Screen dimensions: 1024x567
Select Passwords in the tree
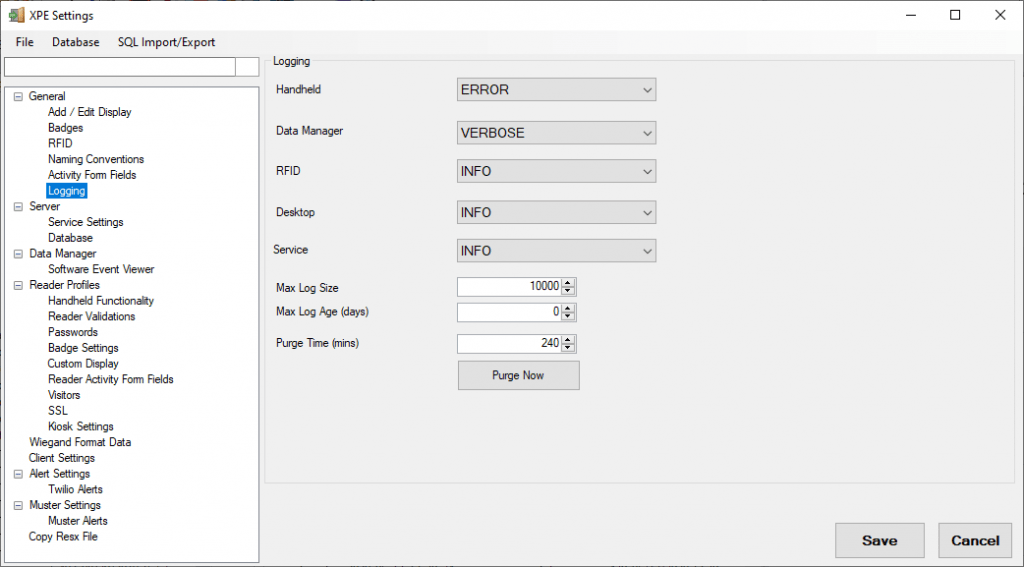click(72, 332)
